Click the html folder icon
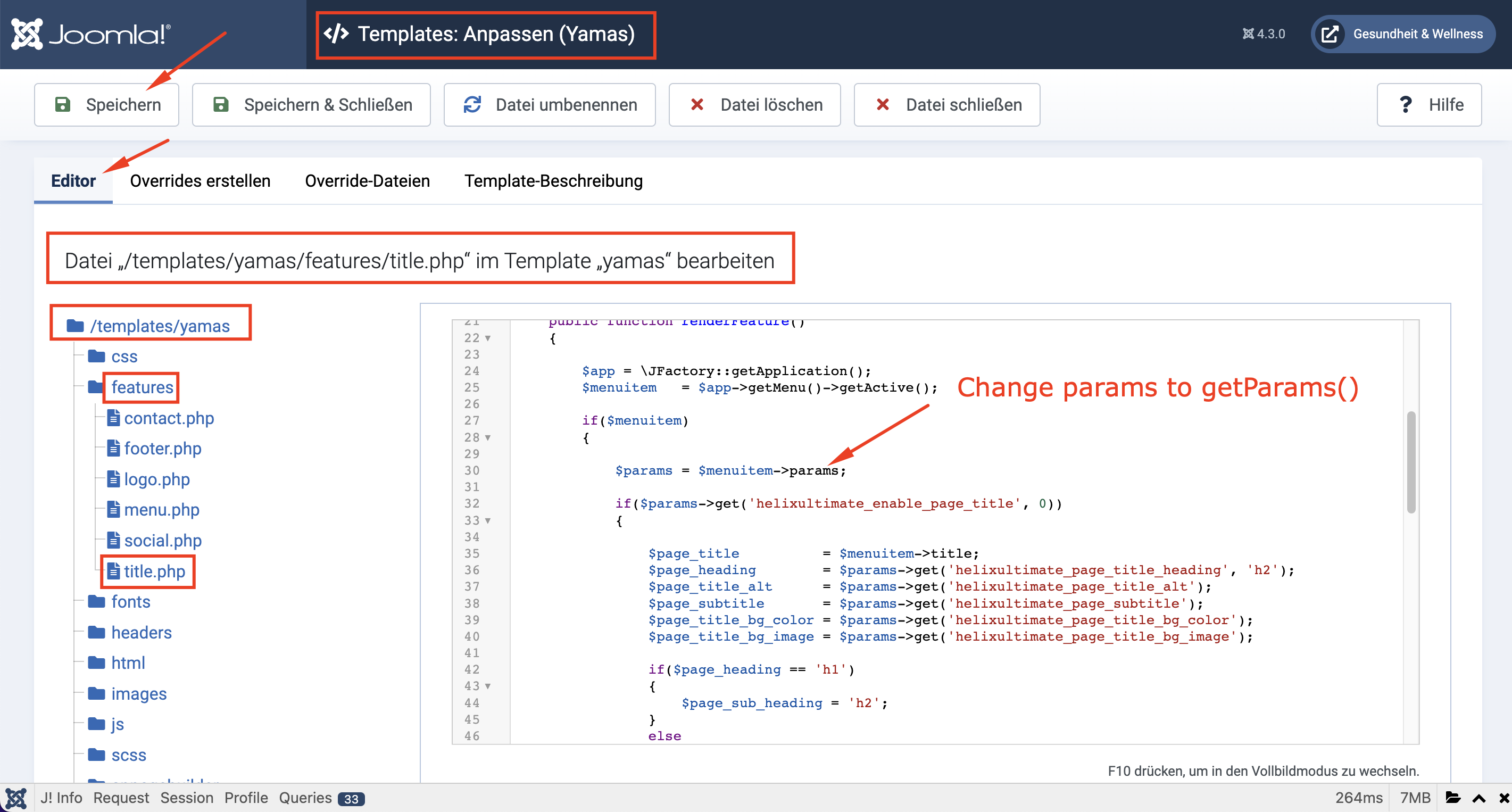This screenshot has height=812, width=1512. (x=96, y=662)
